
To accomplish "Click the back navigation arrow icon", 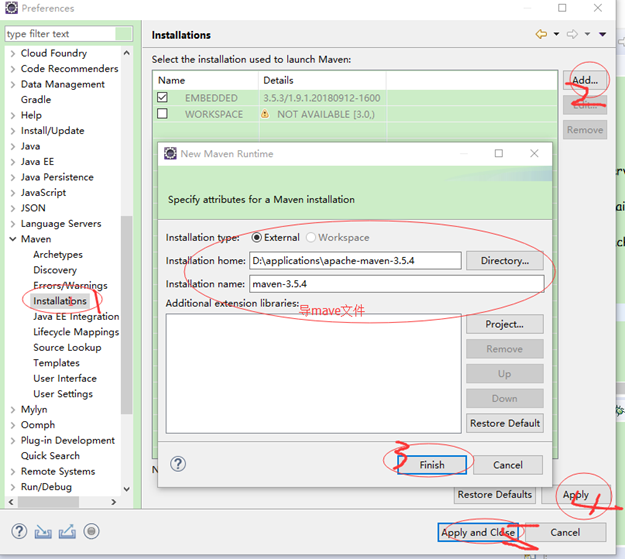I will click(x=541, y=34).
